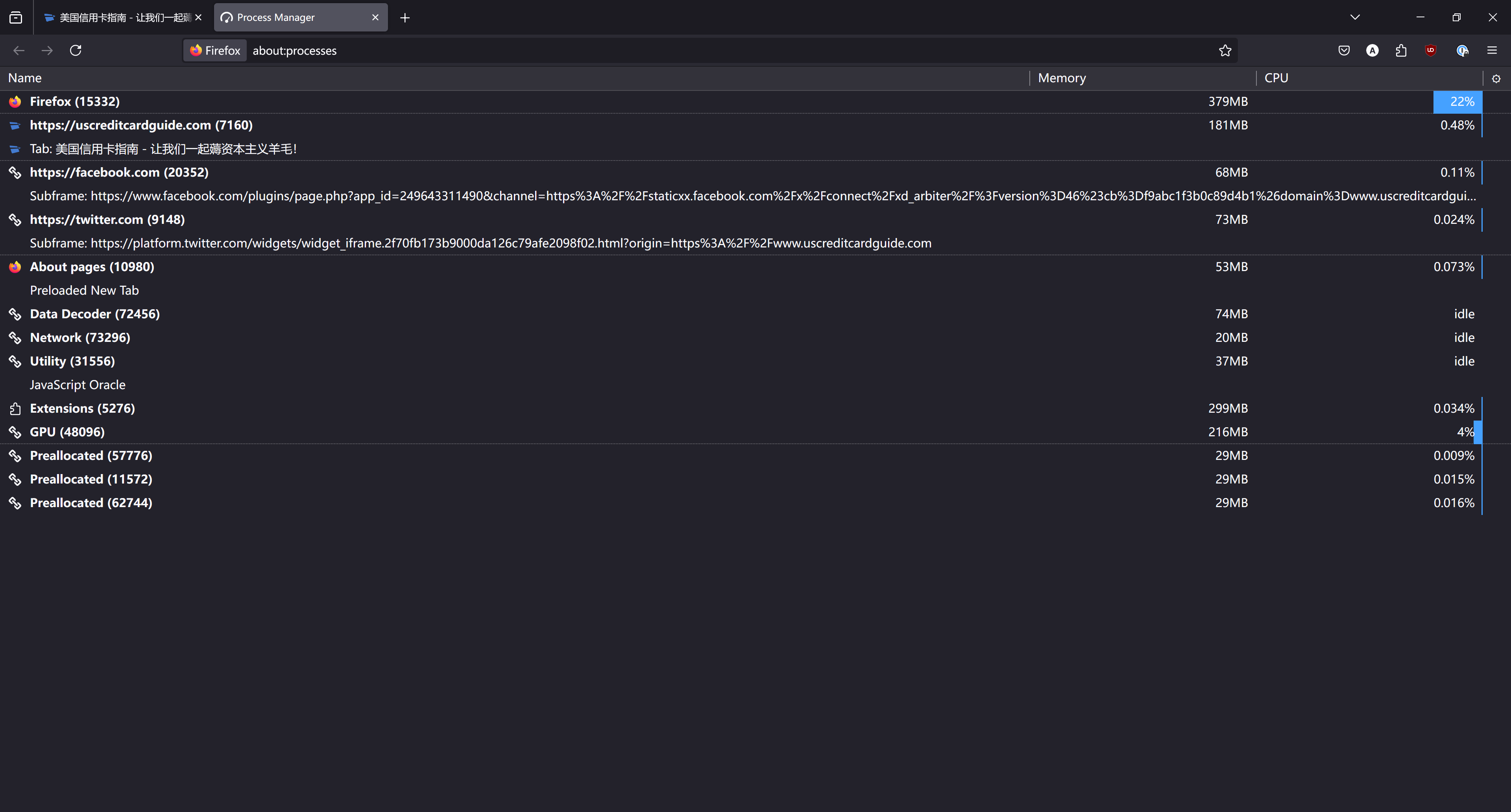
Task: Sort by the Name column header
Action: point(25,78)
